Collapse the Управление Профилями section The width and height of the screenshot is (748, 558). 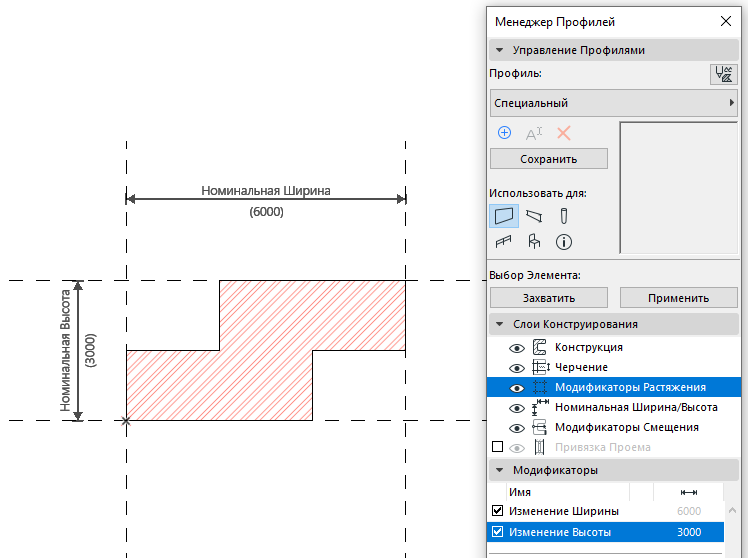point(499,50)
